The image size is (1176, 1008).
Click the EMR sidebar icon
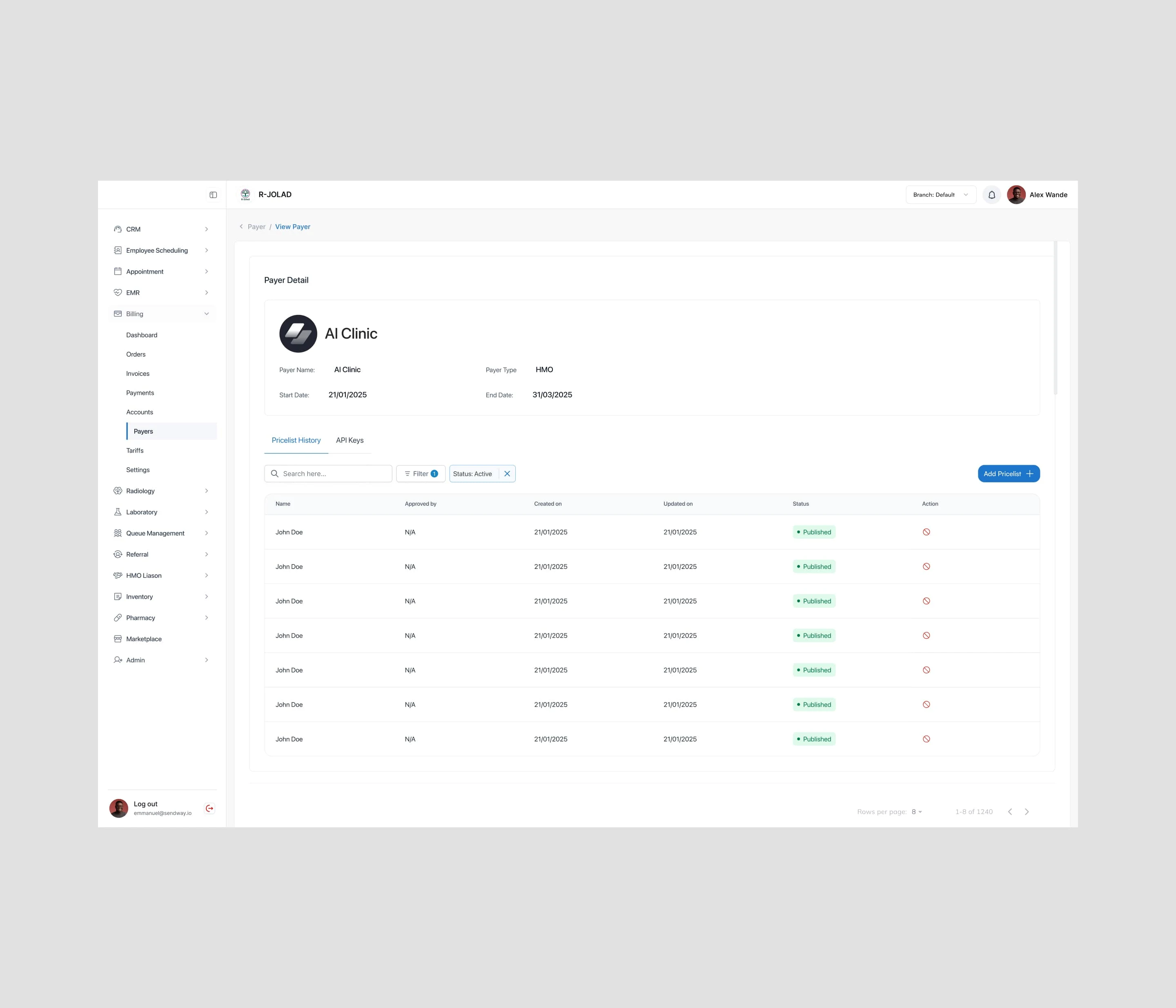point(117,292)
